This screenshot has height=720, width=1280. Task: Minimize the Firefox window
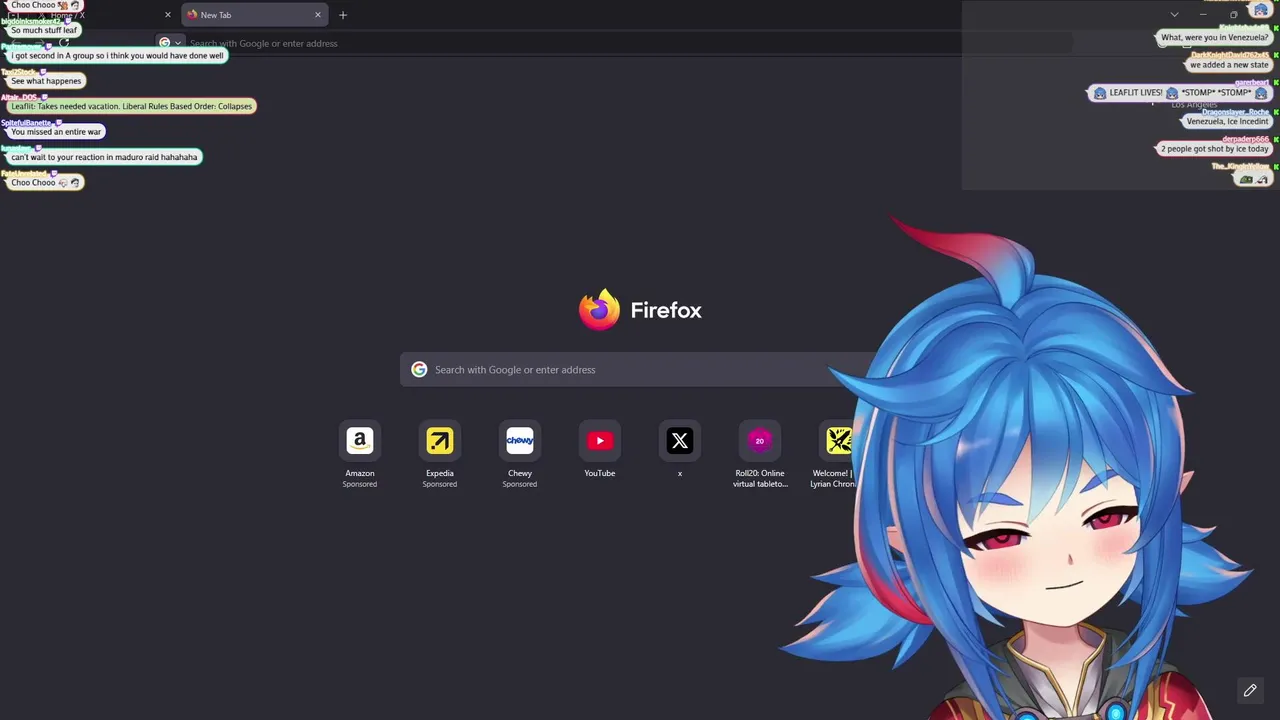click(x=1203, y=15)
